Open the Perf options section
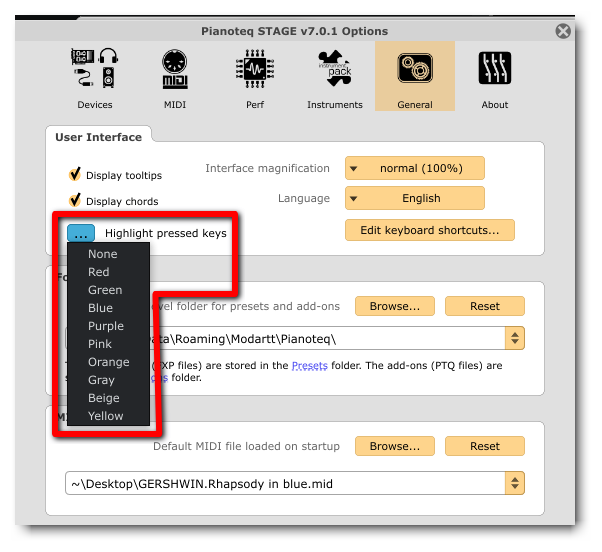Viewport: 602px width, 552px height. click(255, 78)
